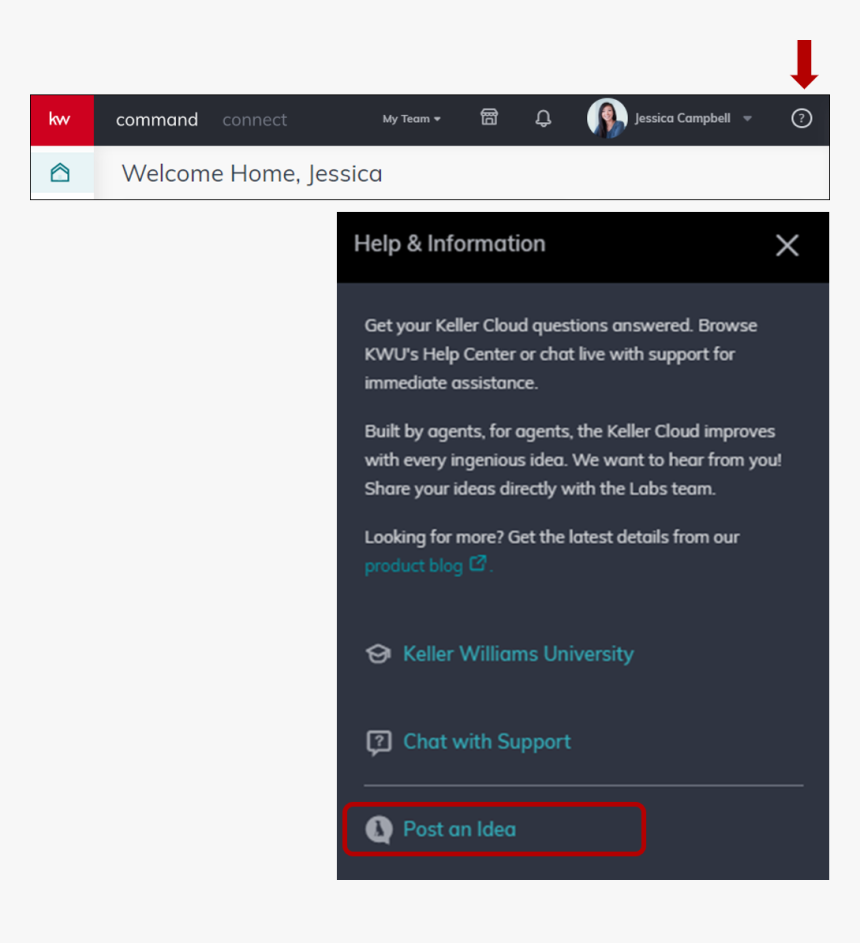This screenshot has height=943, width=860.
Task: Open the Jessica Campbell account name menu
Action: point(682,119)
